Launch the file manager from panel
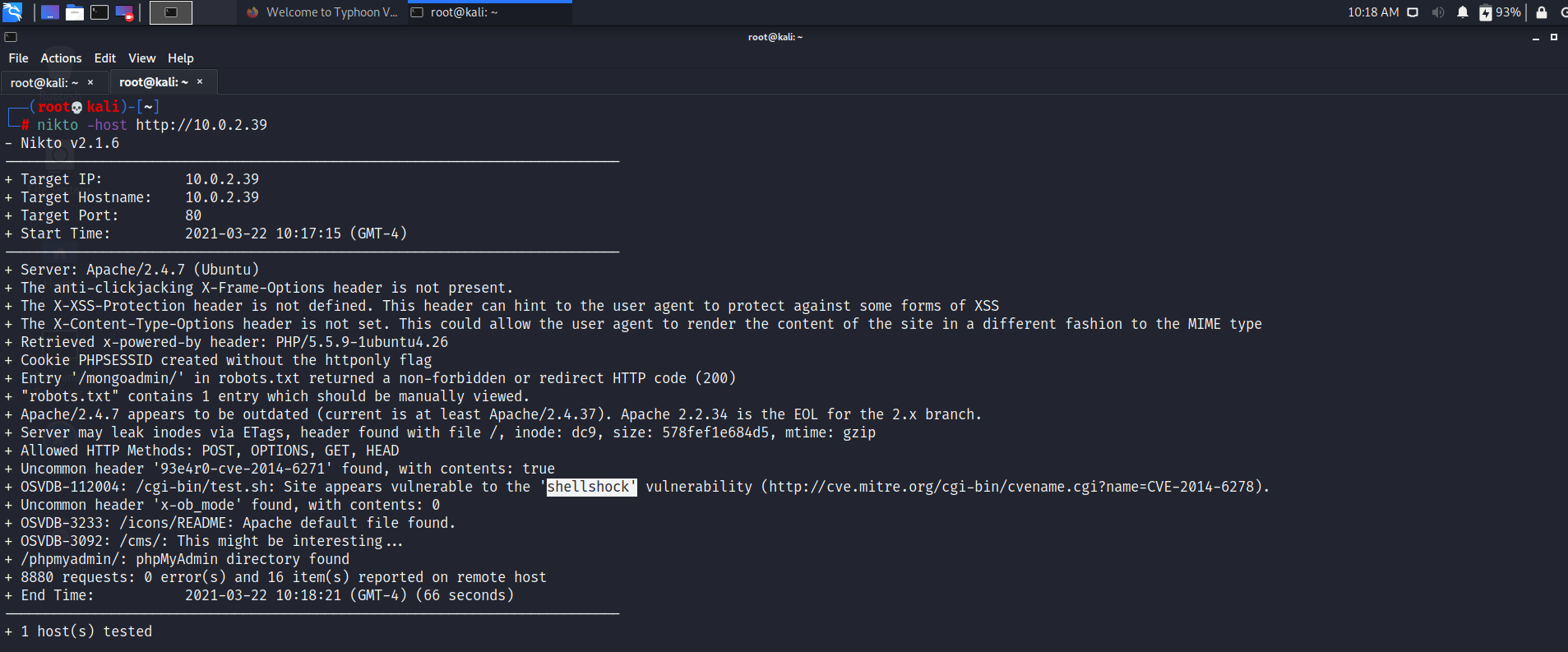This screenshot has height=652, width=1568. point(75,12)
